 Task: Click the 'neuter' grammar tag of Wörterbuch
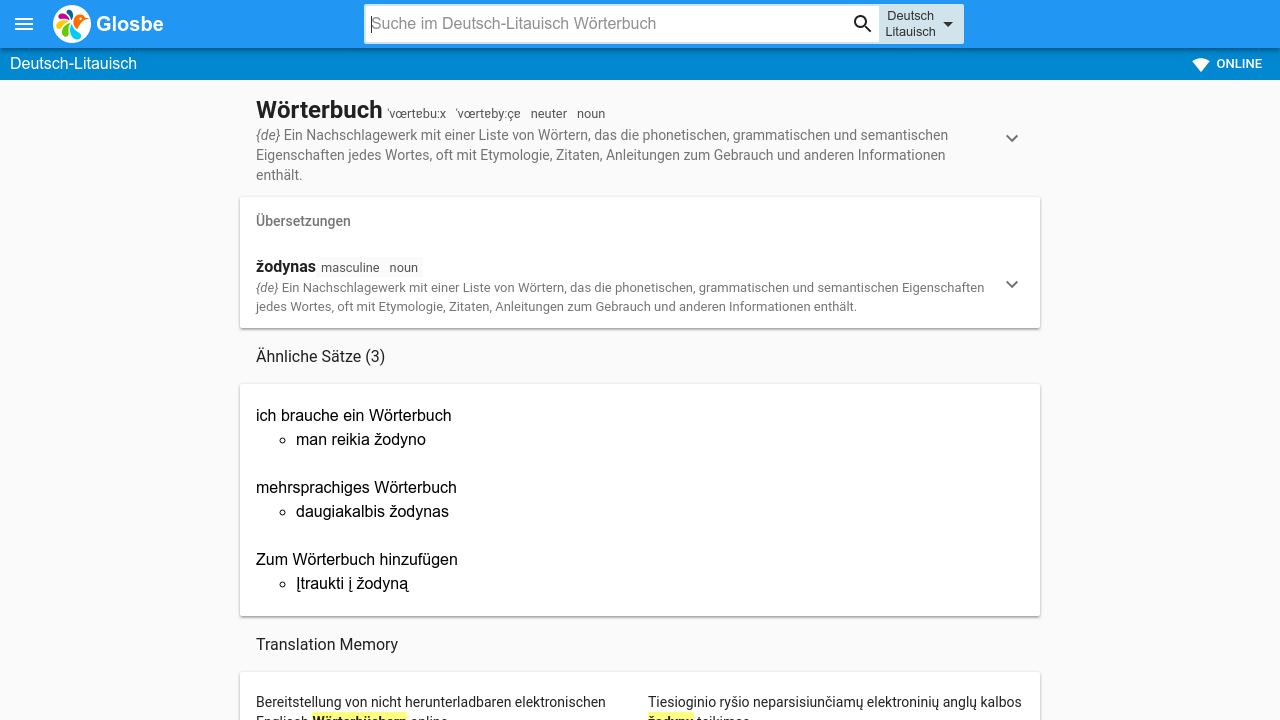click(549, 114)
